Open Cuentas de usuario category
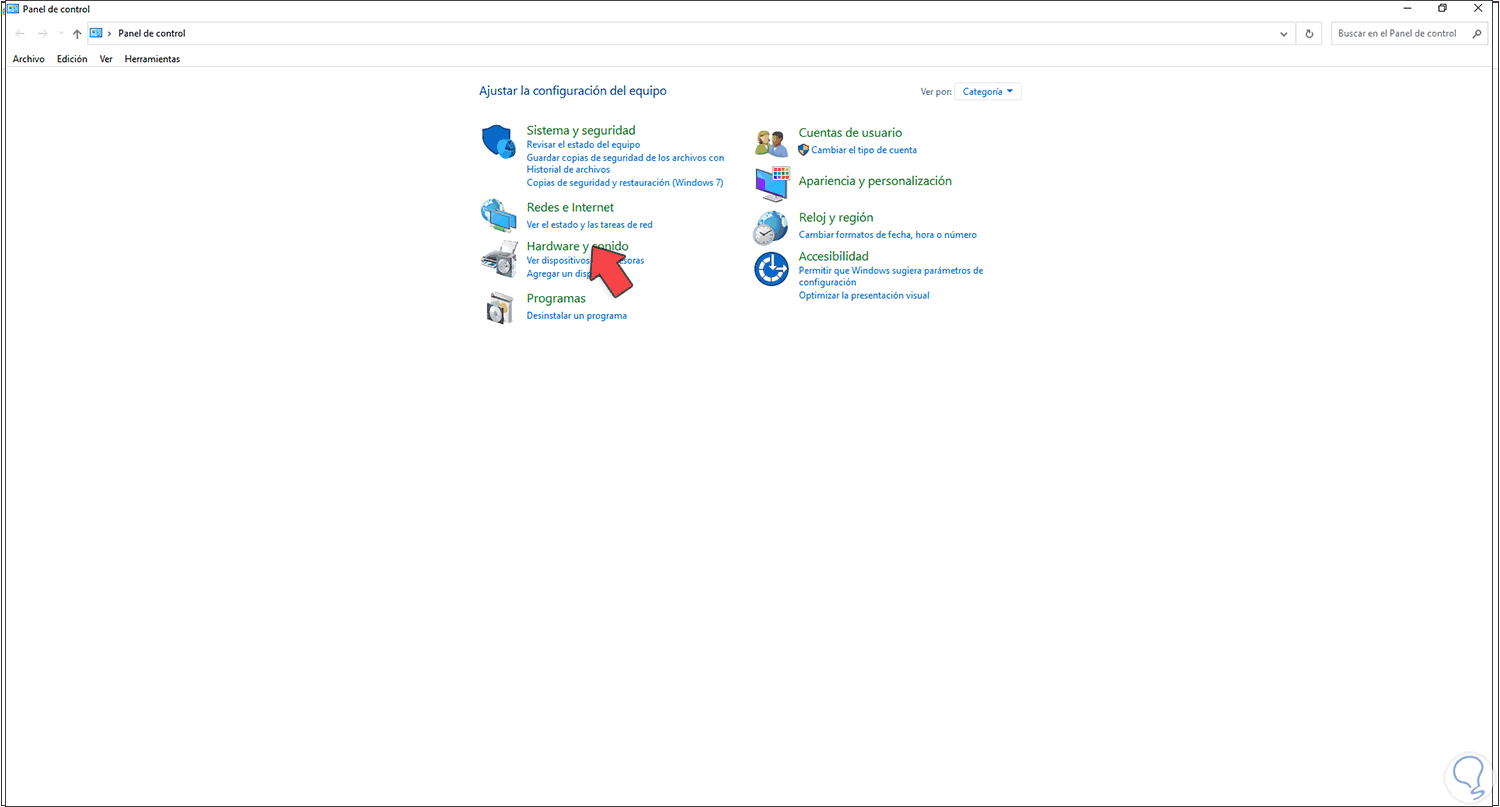The width and height of the screenshot is (1500, 807). pos(850,132)
